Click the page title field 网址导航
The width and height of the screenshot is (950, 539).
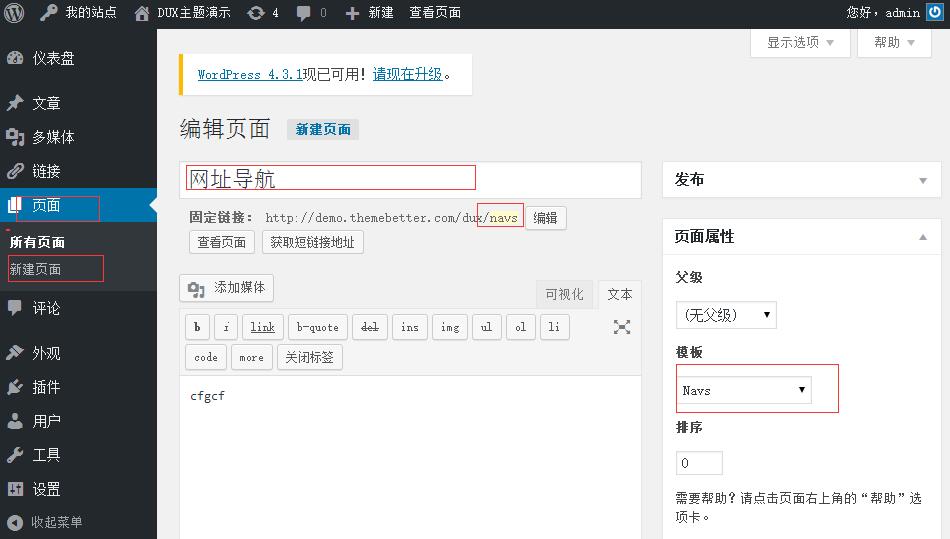(x=410, y=179)
